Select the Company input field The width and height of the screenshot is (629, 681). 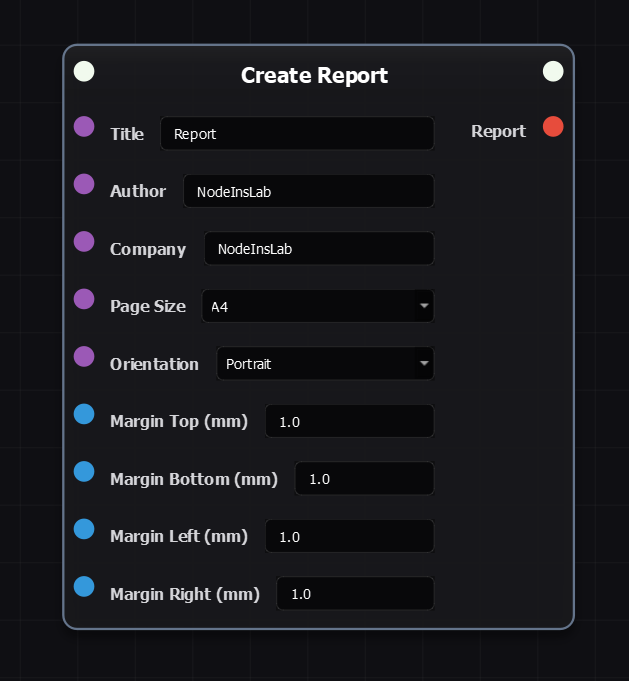point(319,249)
